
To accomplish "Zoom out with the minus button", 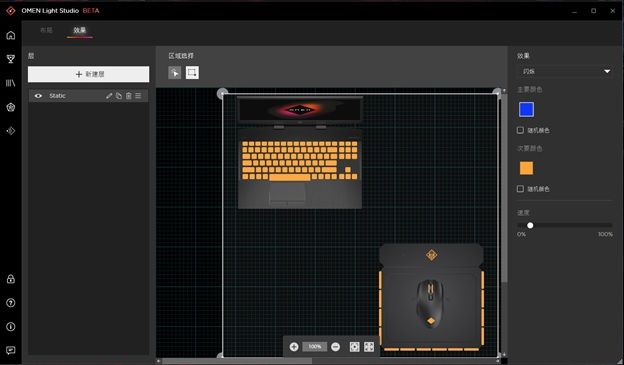I will [335, 347].
